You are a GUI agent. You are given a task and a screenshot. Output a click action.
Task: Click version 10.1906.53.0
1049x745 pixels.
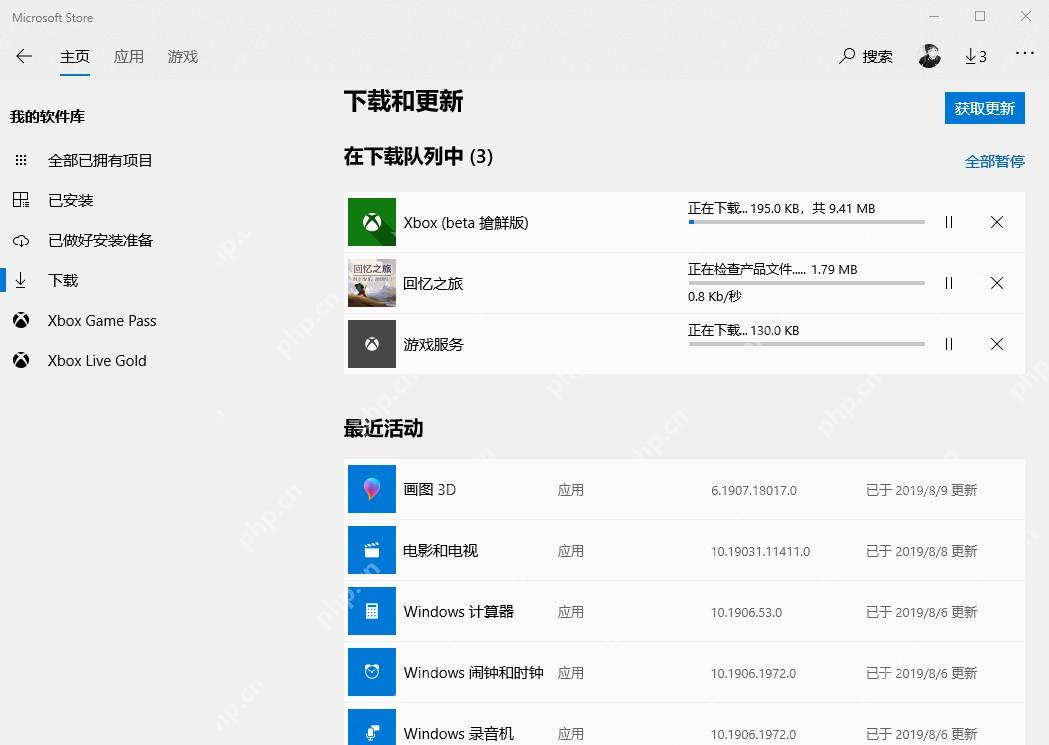tap(746, 613)
